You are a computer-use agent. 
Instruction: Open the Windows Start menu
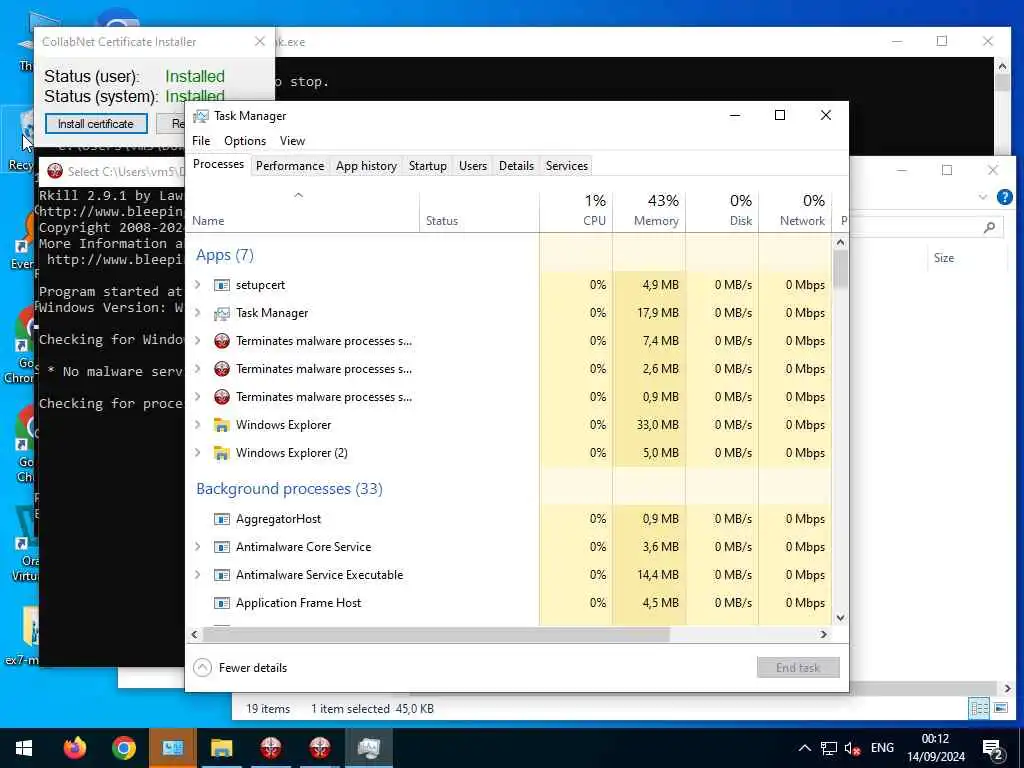[x=24, y=748]
